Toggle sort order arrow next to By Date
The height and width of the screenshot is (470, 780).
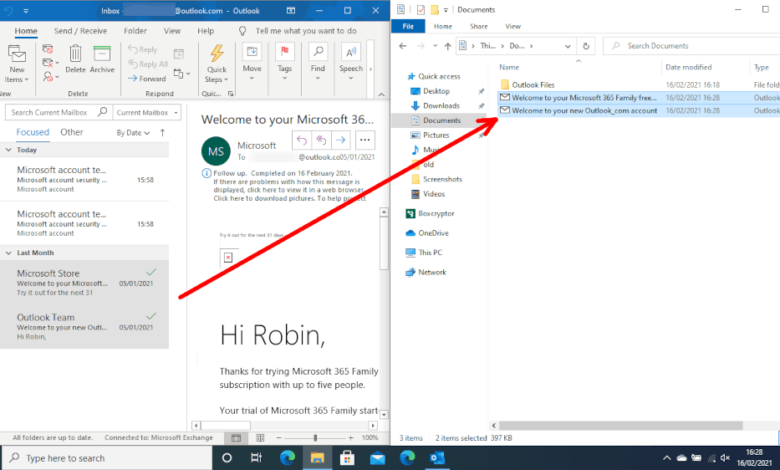pyautogui.click(x=163, y=132)
